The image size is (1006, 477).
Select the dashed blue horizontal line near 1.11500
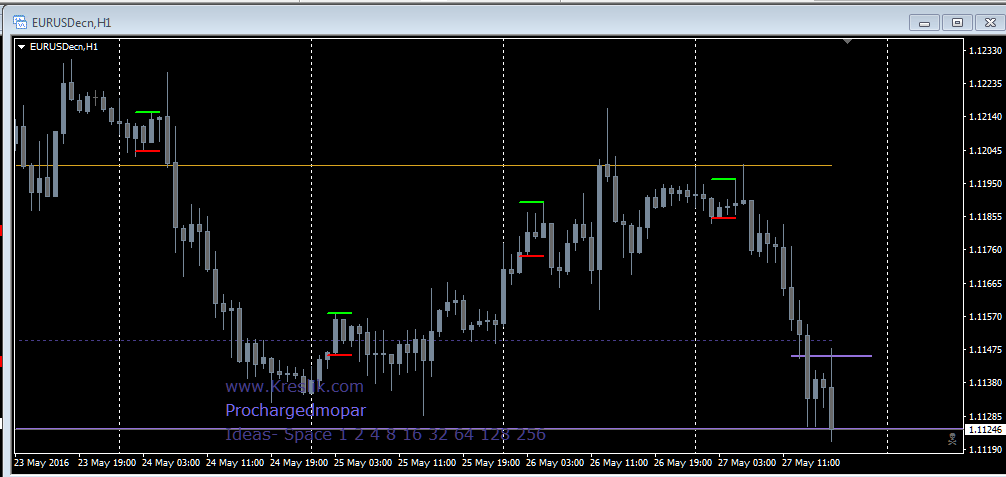423,340
